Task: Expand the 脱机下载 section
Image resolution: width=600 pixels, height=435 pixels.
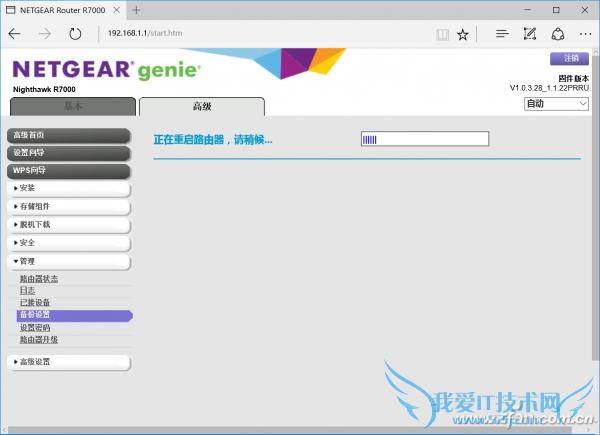Action: click(69, 225)
